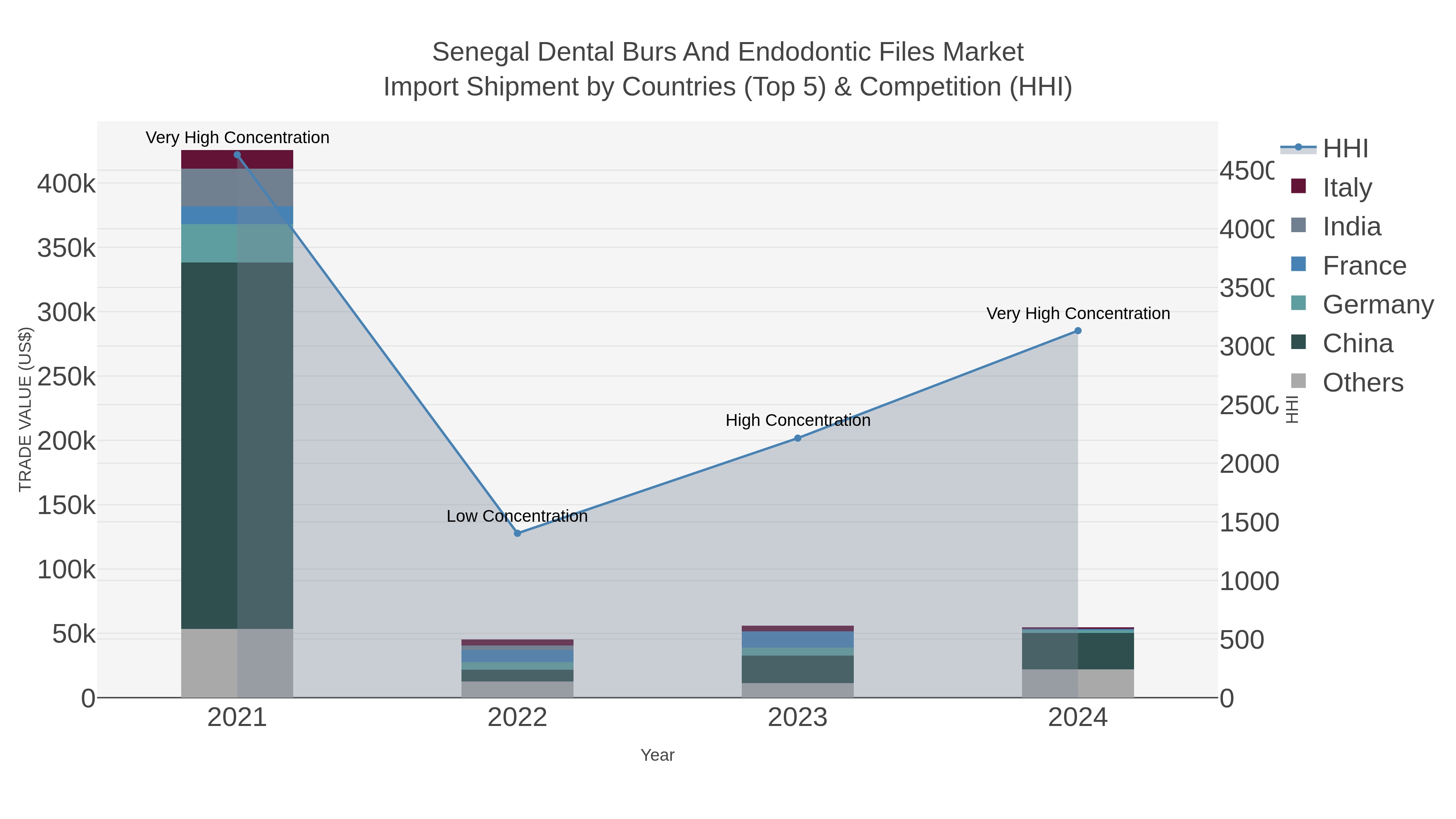
Task: Click the 1500 tick on the HHI axis
Action: tap(1249, 523)
